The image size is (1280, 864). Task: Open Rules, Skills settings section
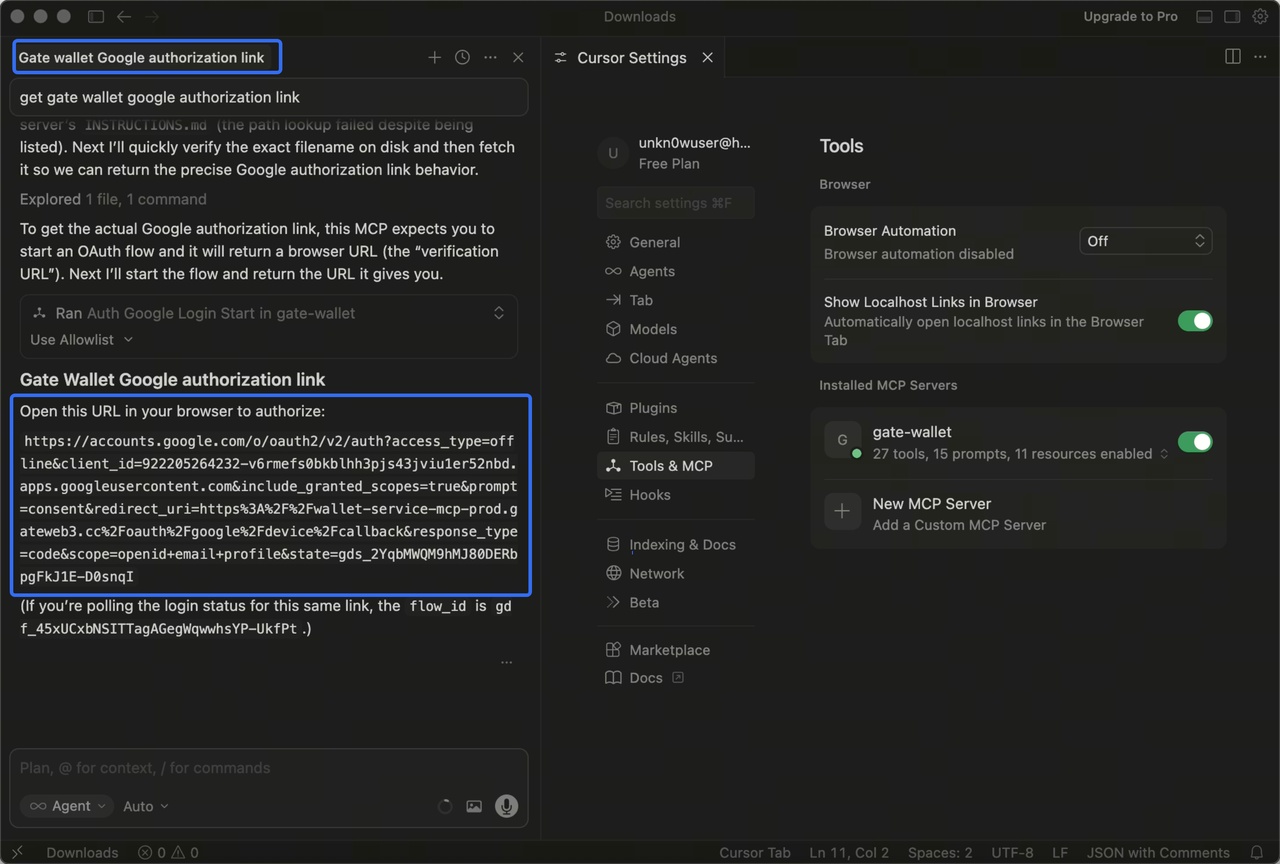(685, 437)
